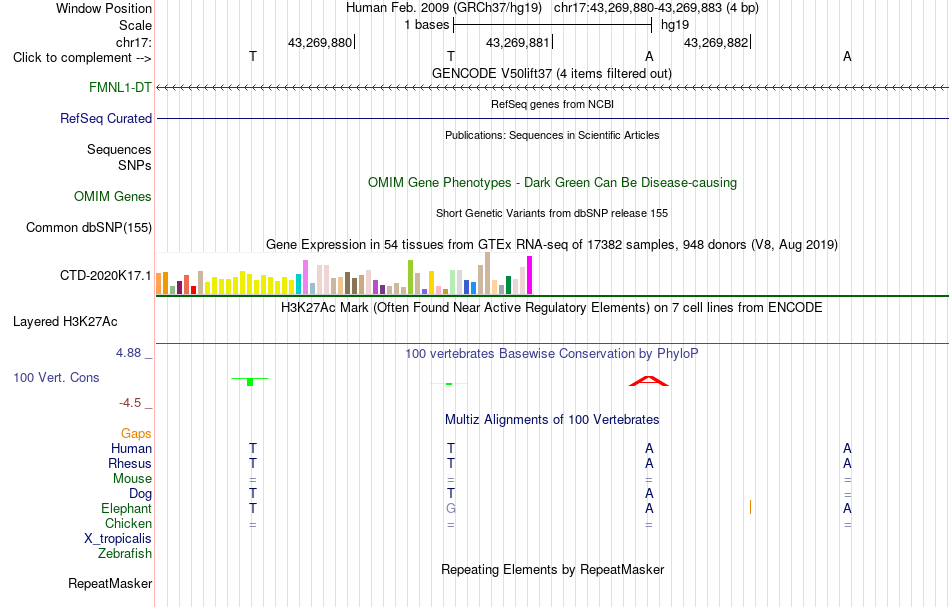Click the 43,269,882 ruler coordinate
The image size is (950, 607).
tap(716, 42)
